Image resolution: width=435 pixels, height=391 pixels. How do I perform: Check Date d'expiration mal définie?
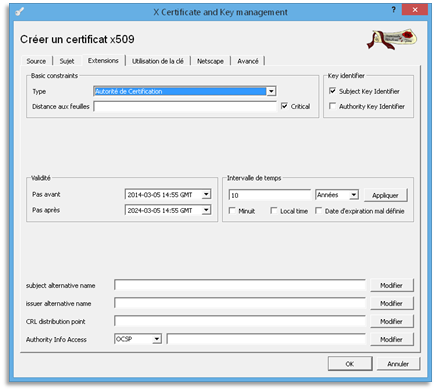(x=319, y=211)
